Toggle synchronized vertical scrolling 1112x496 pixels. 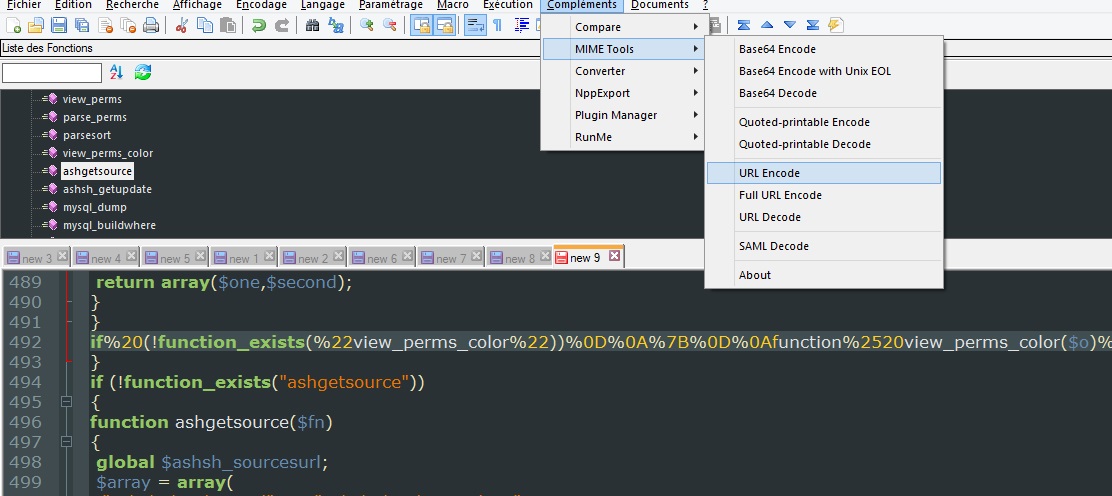[x=421, y=26]
